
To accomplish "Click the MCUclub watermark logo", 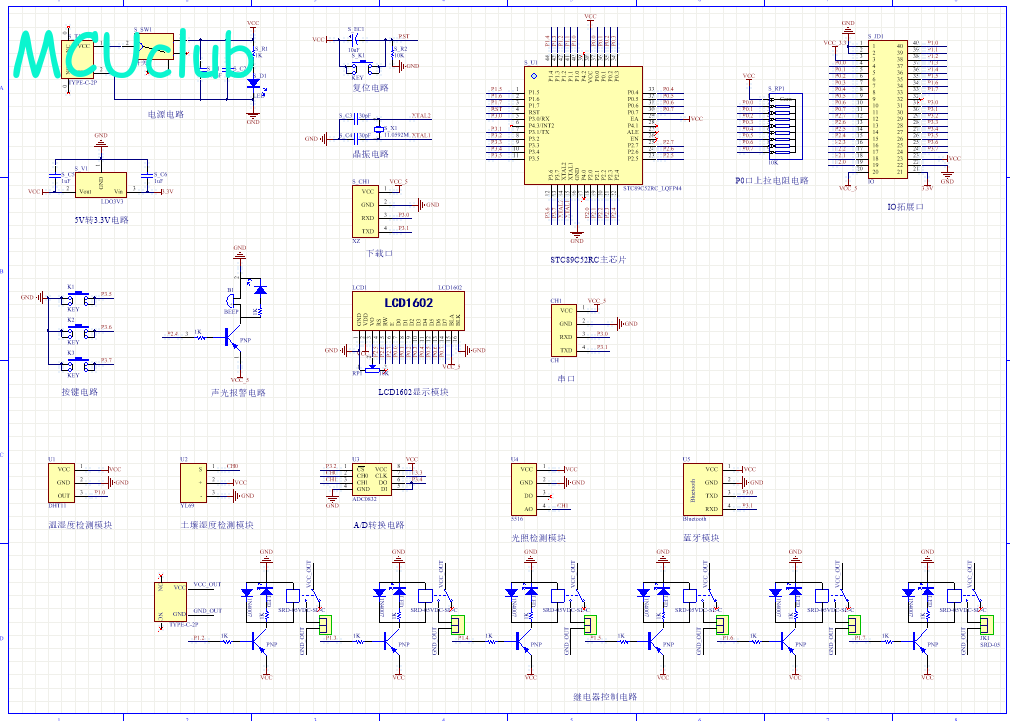I will 135,55.
